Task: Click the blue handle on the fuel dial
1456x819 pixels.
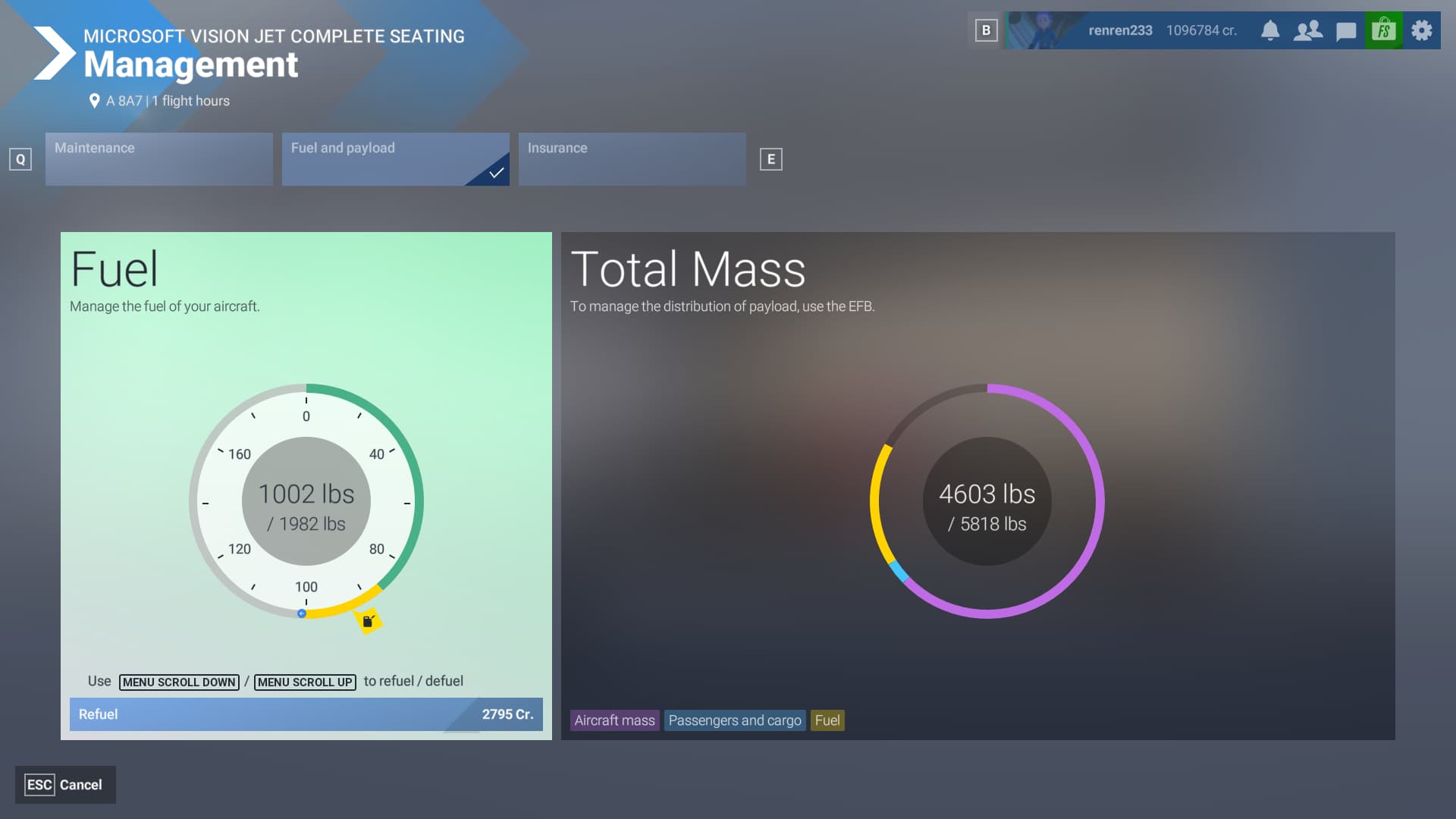Action: pos(303,613)
